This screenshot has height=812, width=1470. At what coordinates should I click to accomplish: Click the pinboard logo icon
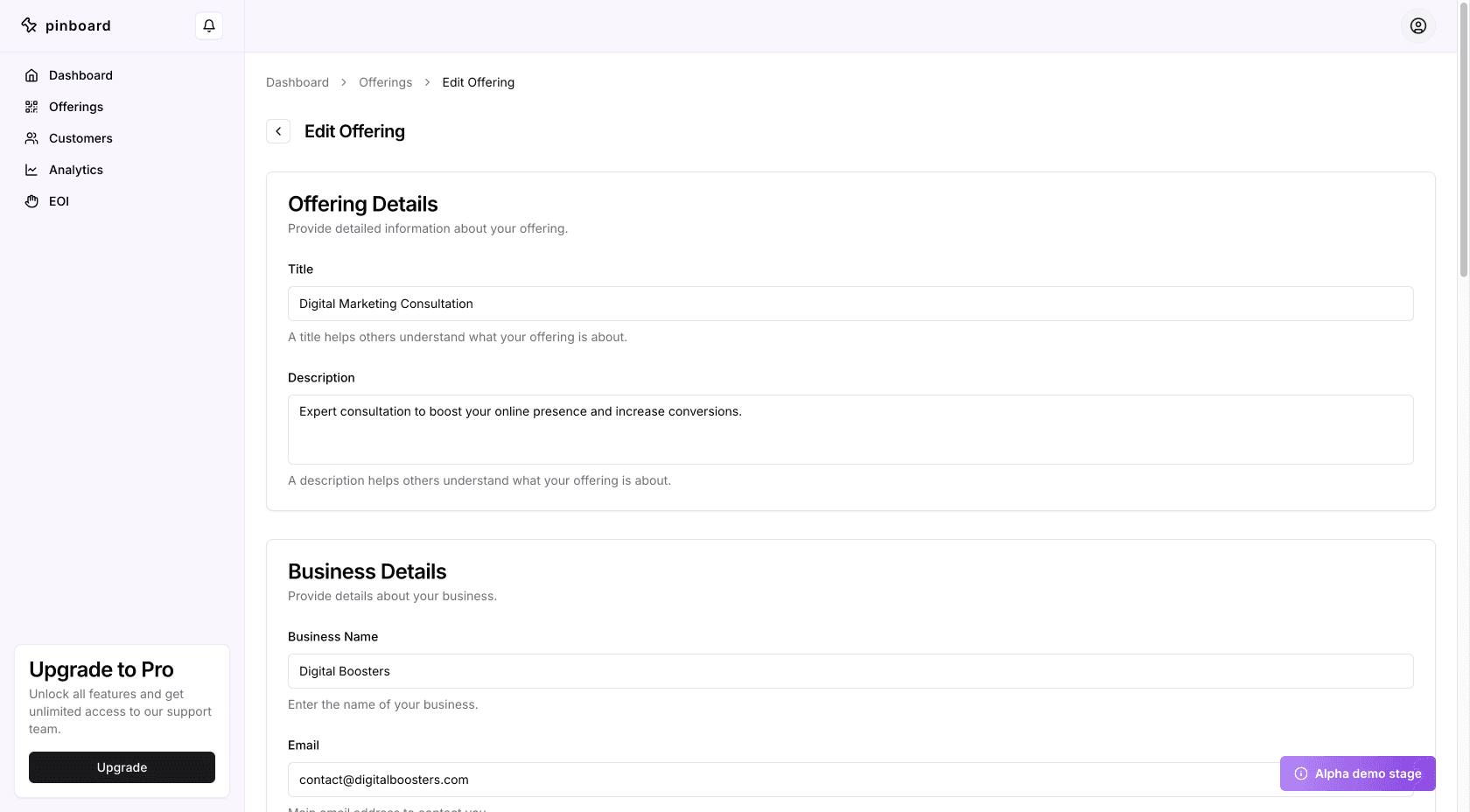[x=29, y=25]
